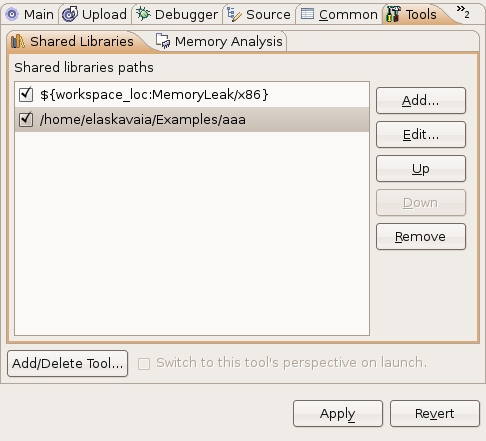Click the Apply button

[338, 414]
